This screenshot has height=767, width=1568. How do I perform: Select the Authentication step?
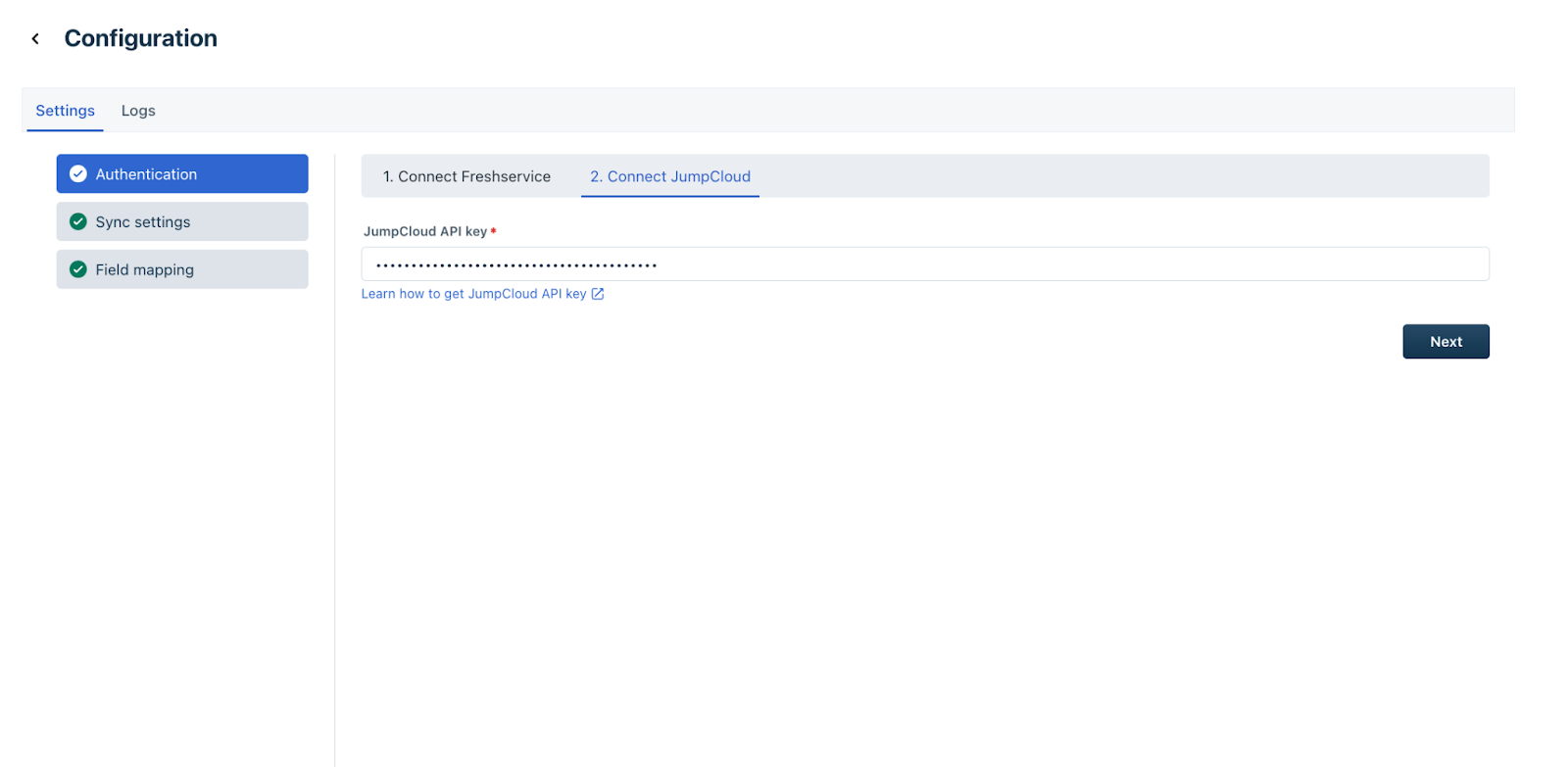(x=182, y=173)
